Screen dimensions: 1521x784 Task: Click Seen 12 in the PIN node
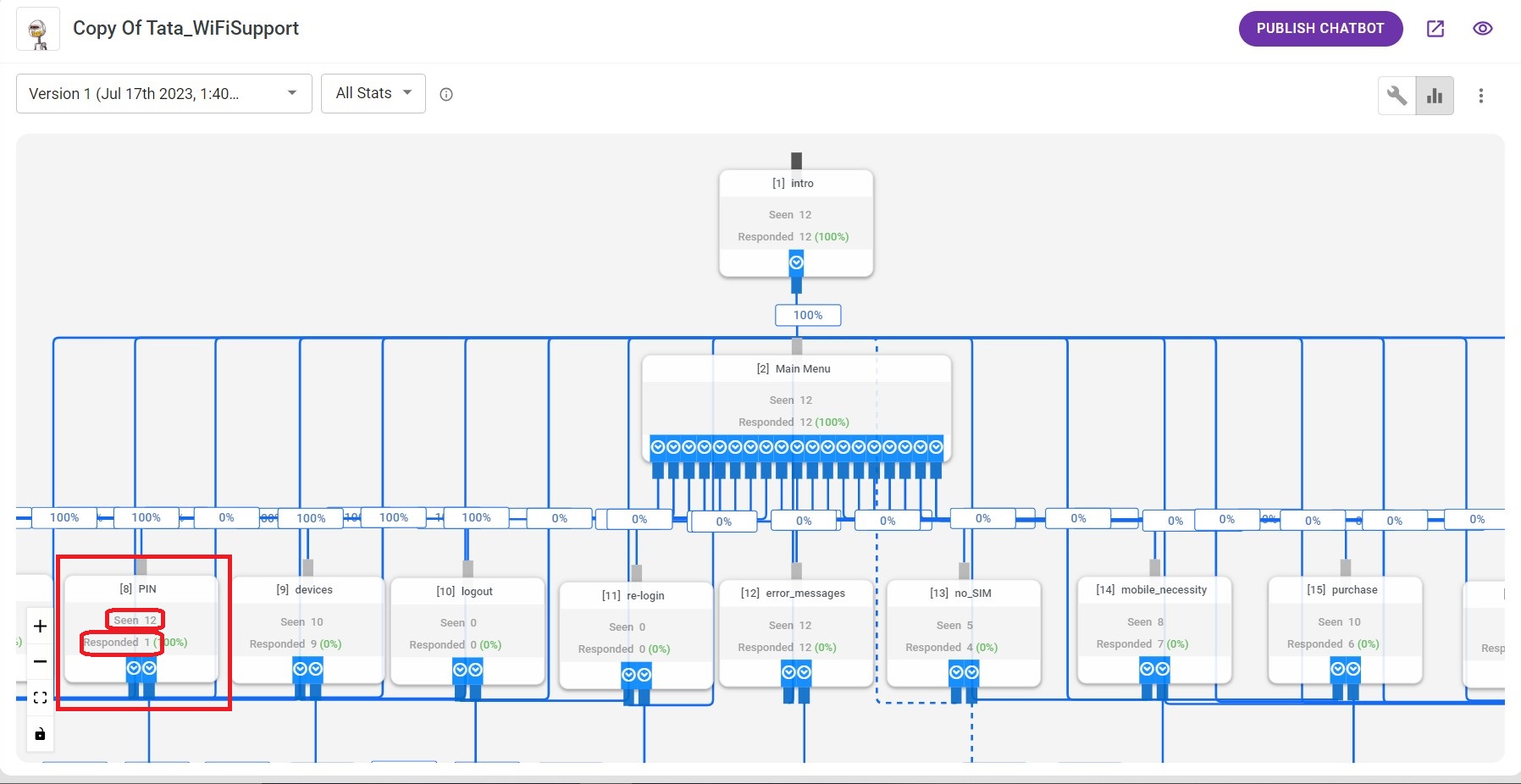coord(136,621)
